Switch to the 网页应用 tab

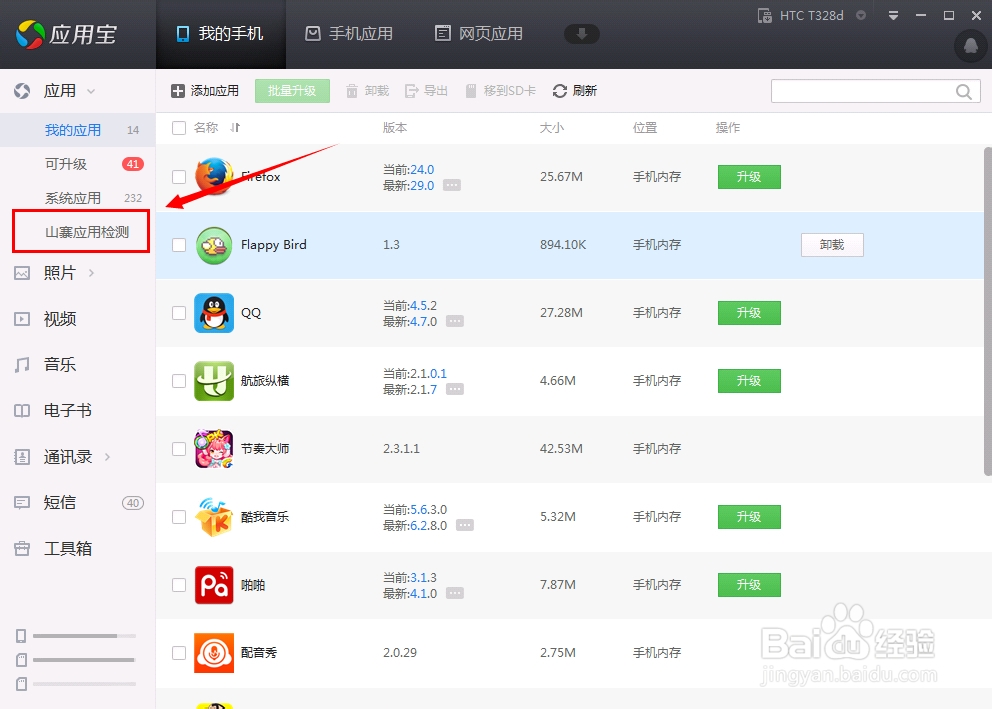tap(479, 34)
